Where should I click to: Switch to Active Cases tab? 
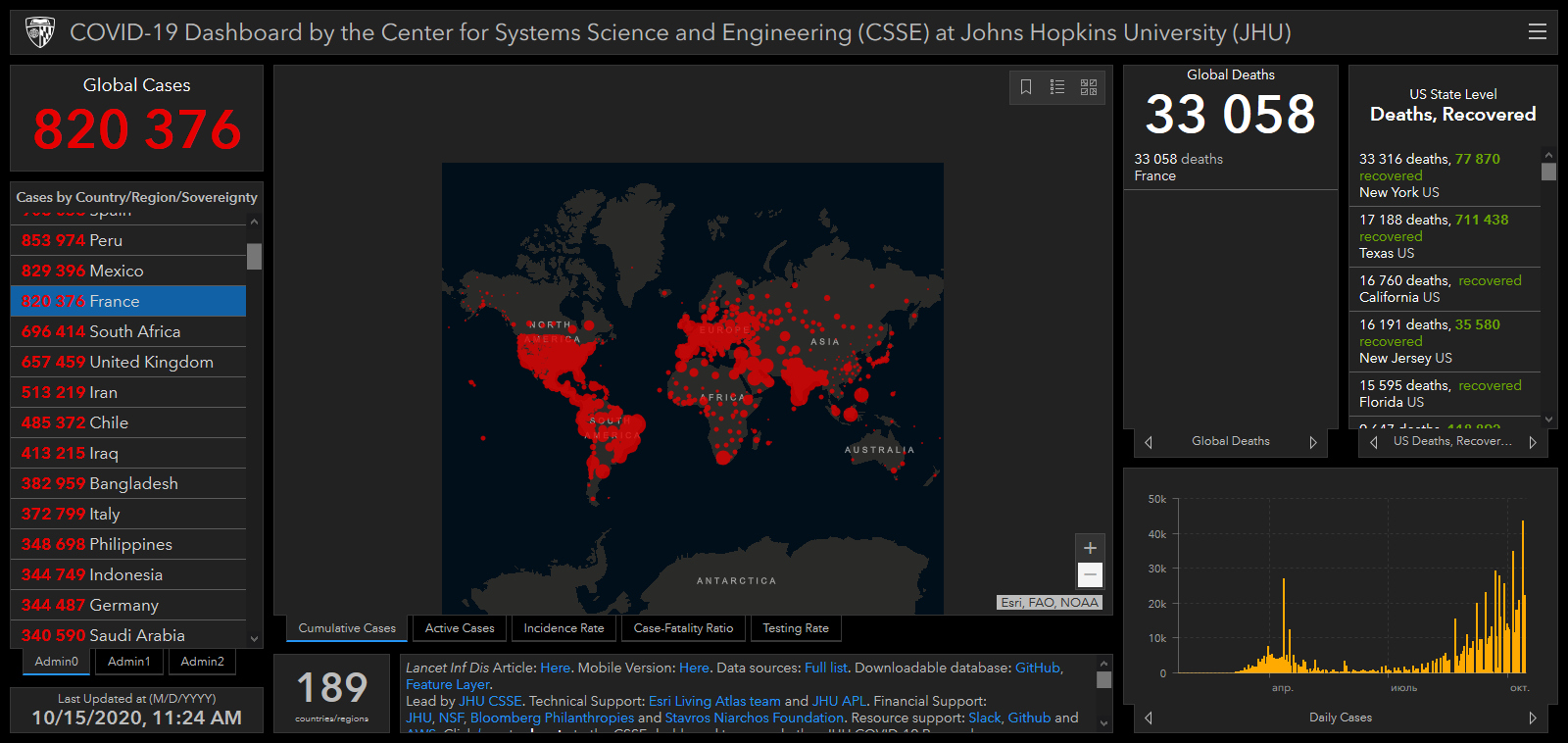pyautogui.click(x=460, y=628)
